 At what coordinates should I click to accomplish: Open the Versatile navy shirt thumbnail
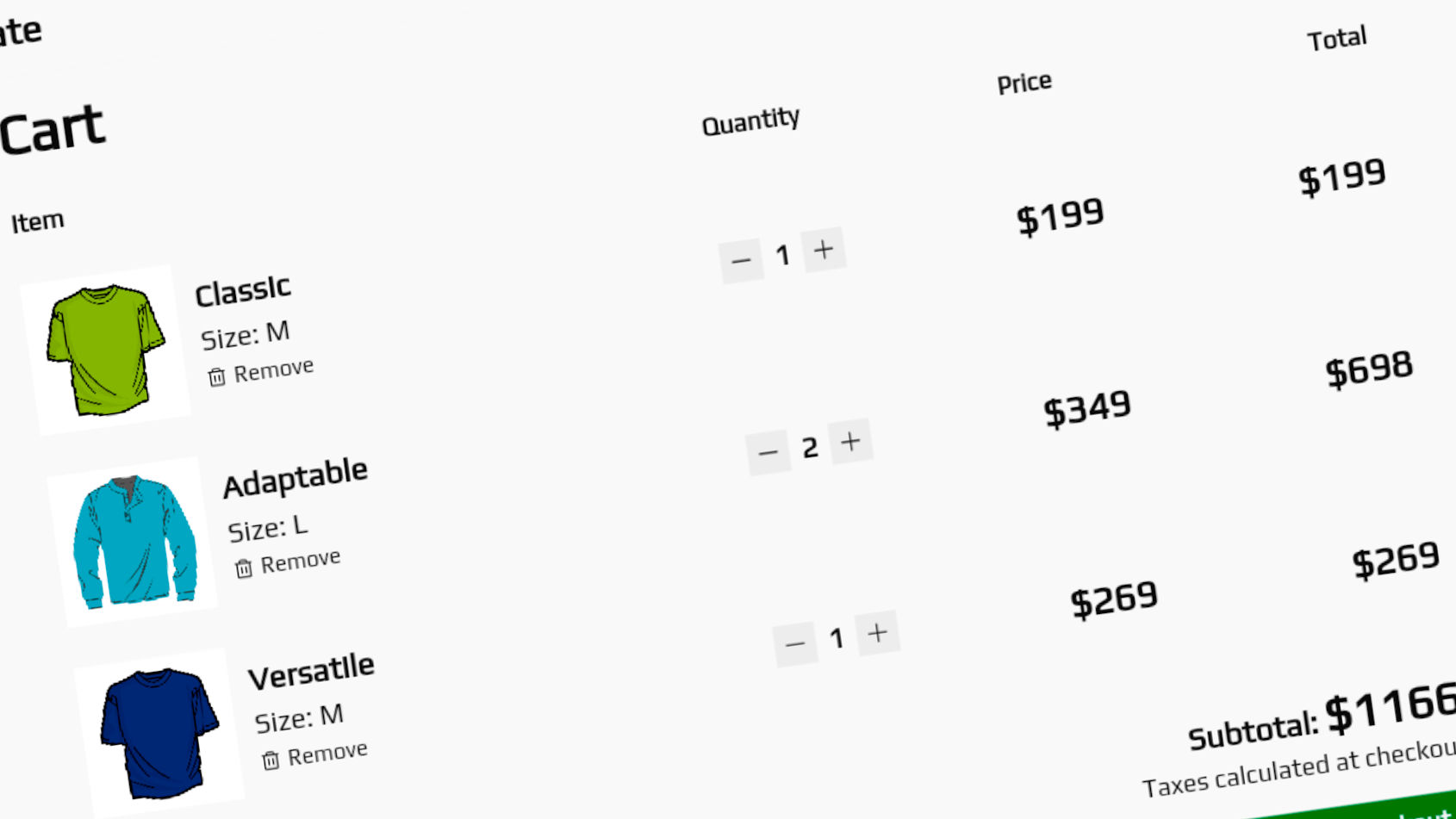tap(153, 732)
